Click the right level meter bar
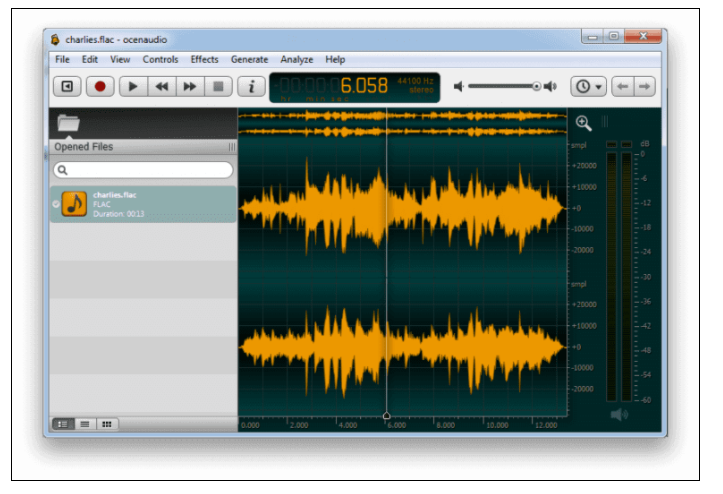 pyautogui.click(x=626, y=277)
